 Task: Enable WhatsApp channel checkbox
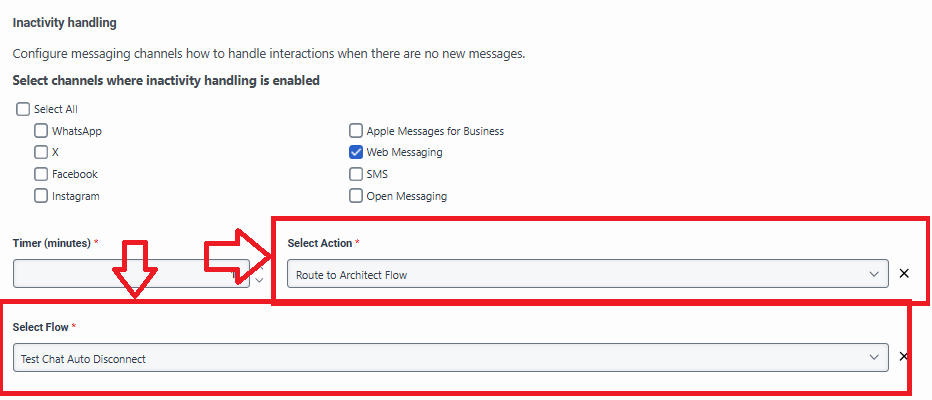click(x=41, y=131)
